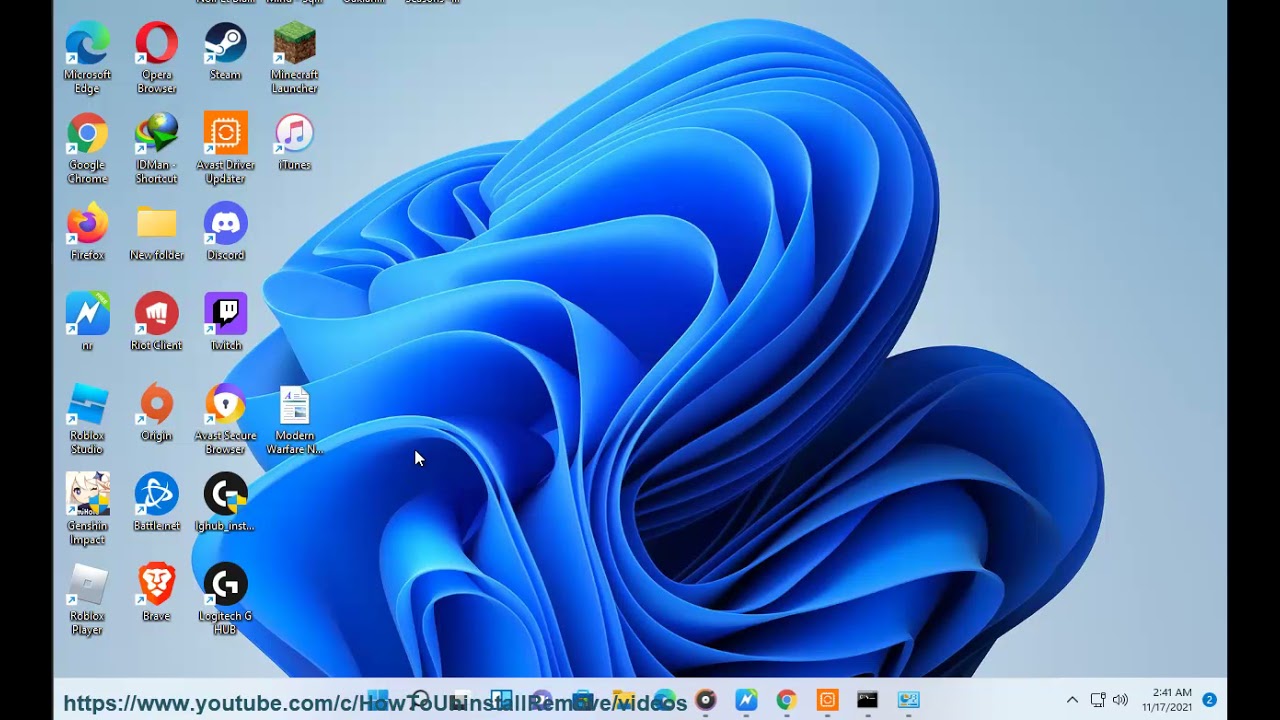Select the Avast Secure Browser icon
This screenshot has height=720, width=1280.
pos(225,420)
